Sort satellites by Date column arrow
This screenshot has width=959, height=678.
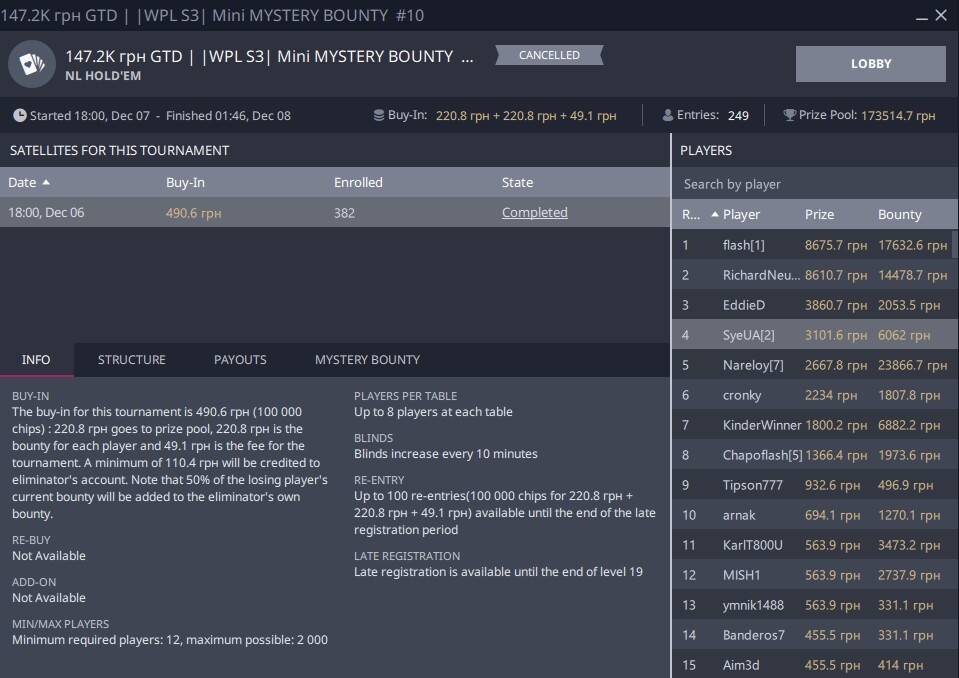point(46,183)
